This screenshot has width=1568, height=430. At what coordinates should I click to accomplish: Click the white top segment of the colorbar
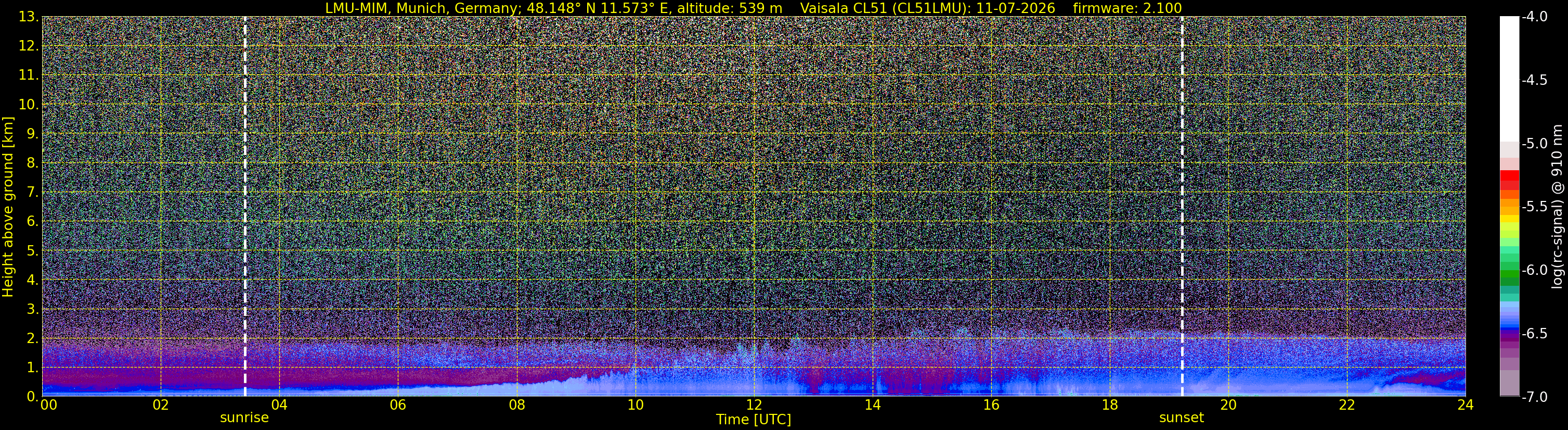pos(1510,79)
